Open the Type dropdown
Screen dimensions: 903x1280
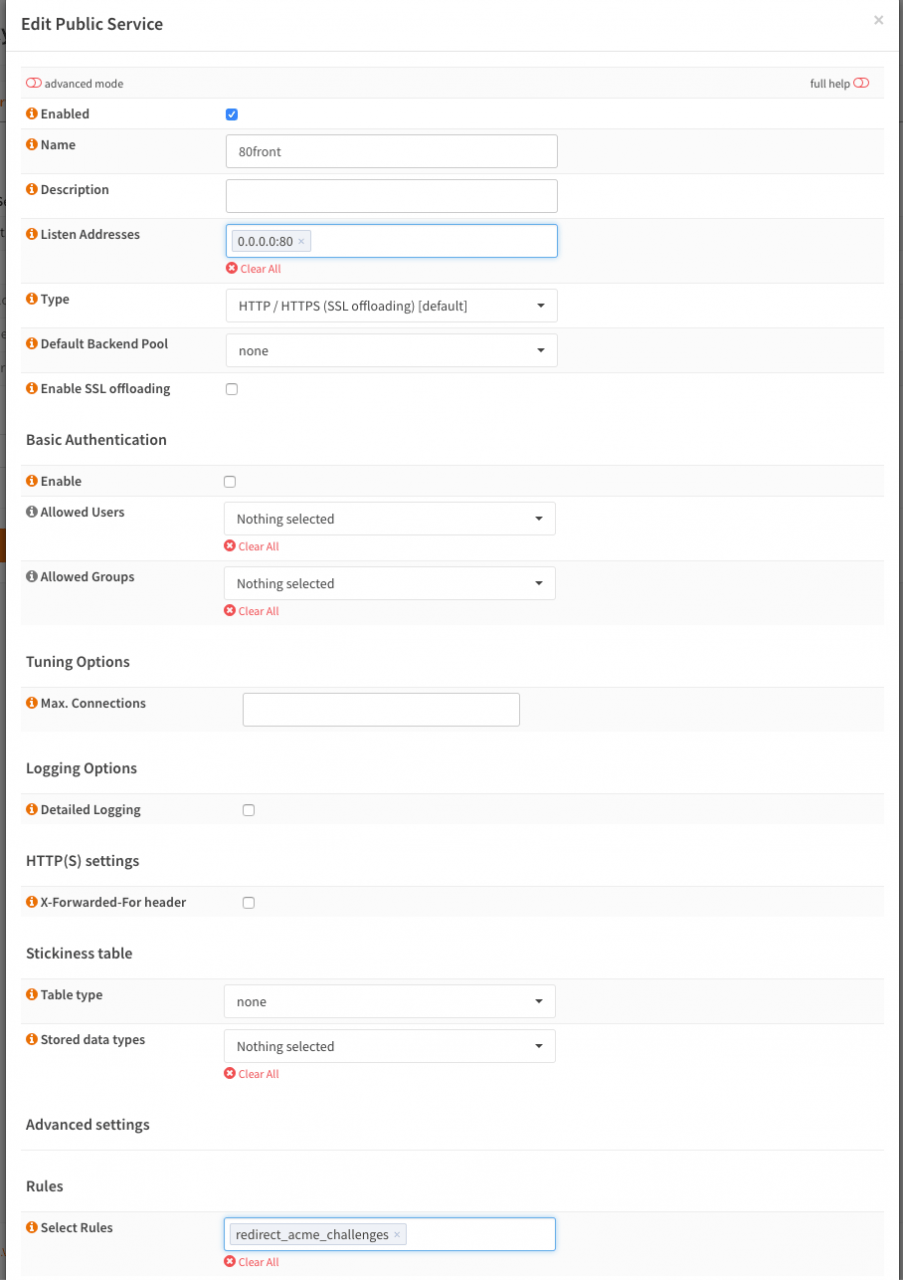click(x=391, y=306)
